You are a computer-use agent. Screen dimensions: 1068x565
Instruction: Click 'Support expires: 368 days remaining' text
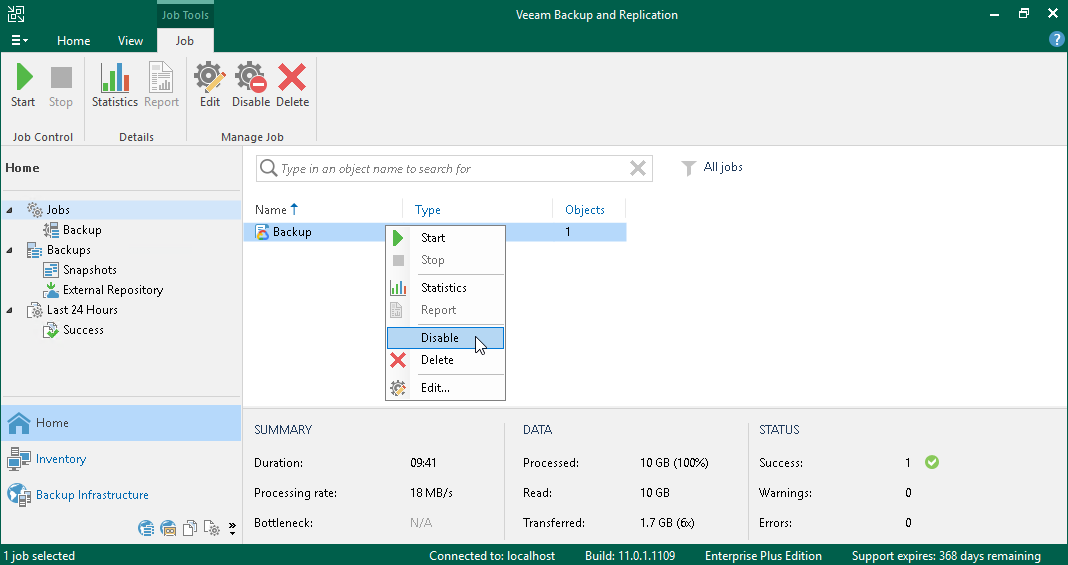coord(946,555)
